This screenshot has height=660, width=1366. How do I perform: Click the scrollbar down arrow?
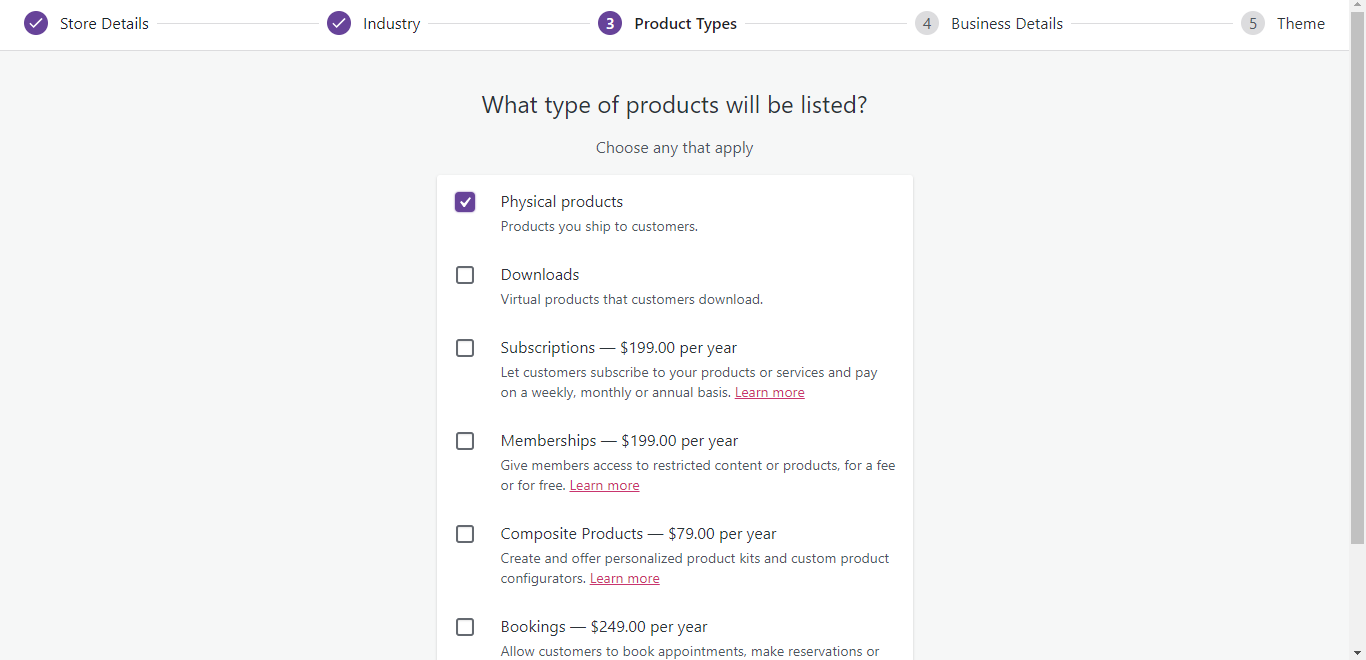pyautogui.click(x=1357, y=652)
